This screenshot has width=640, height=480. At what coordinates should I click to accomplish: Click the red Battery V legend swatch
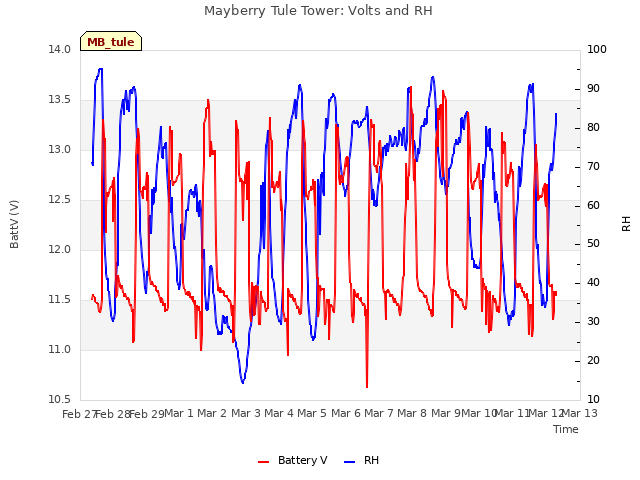tap(264, 462)
